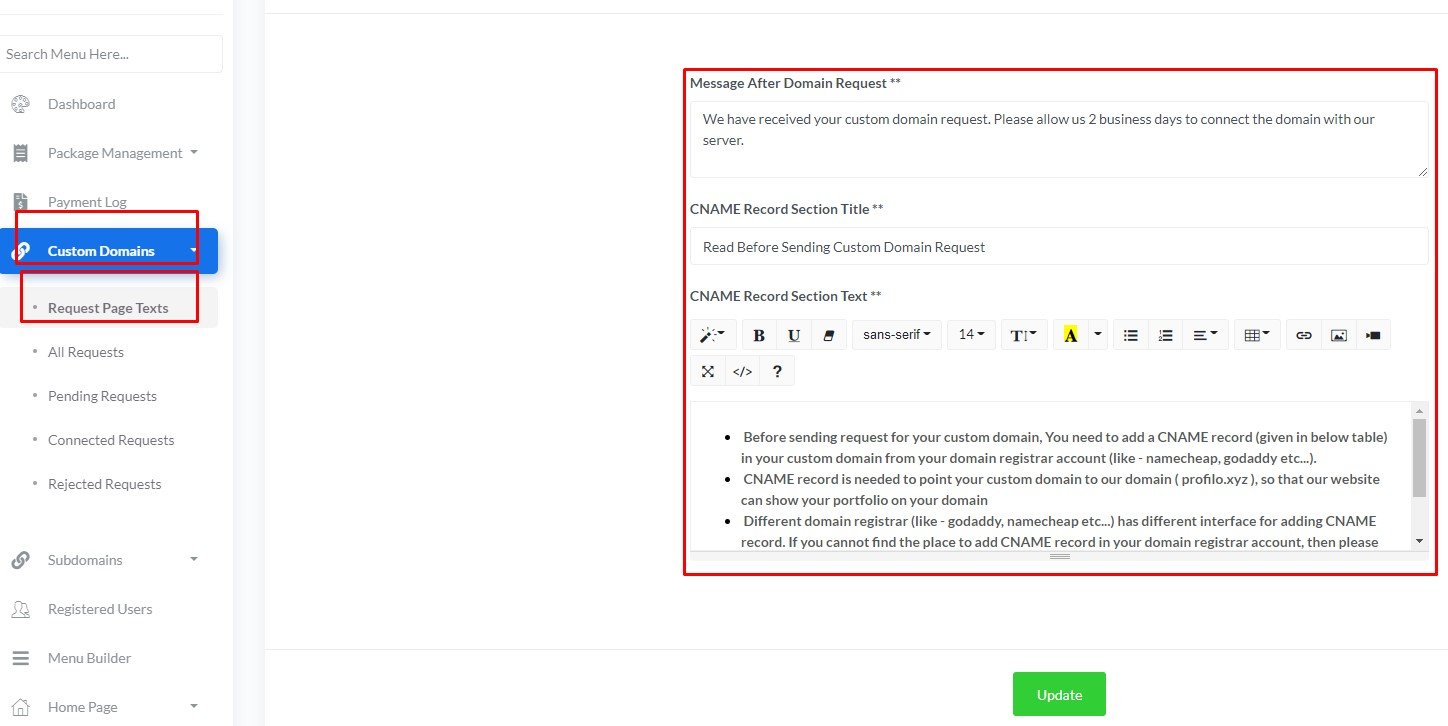Apply unordered list formatting

point(1130,334)
